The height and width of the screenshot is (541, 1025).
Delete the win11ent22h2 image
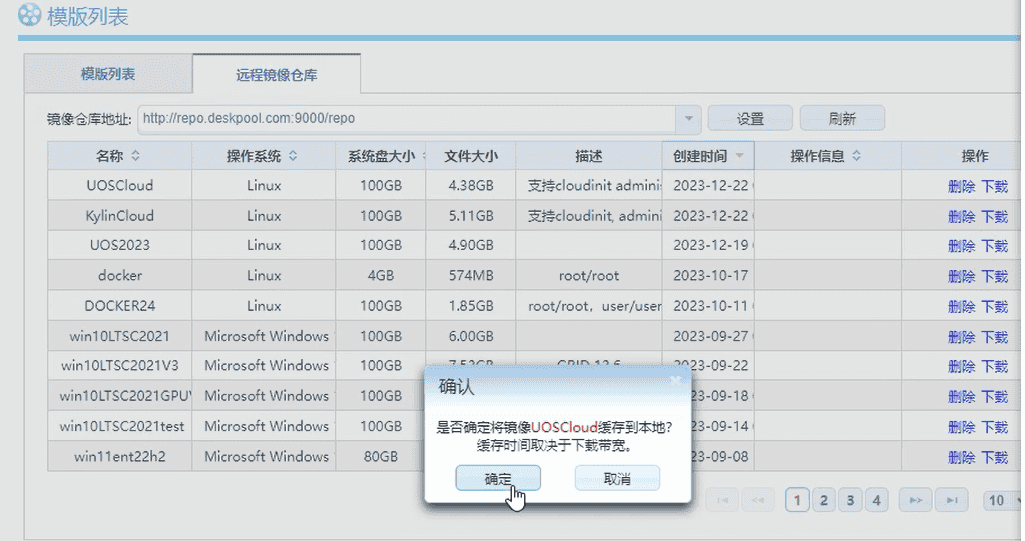pyautogui.click(x=962, y=457)
